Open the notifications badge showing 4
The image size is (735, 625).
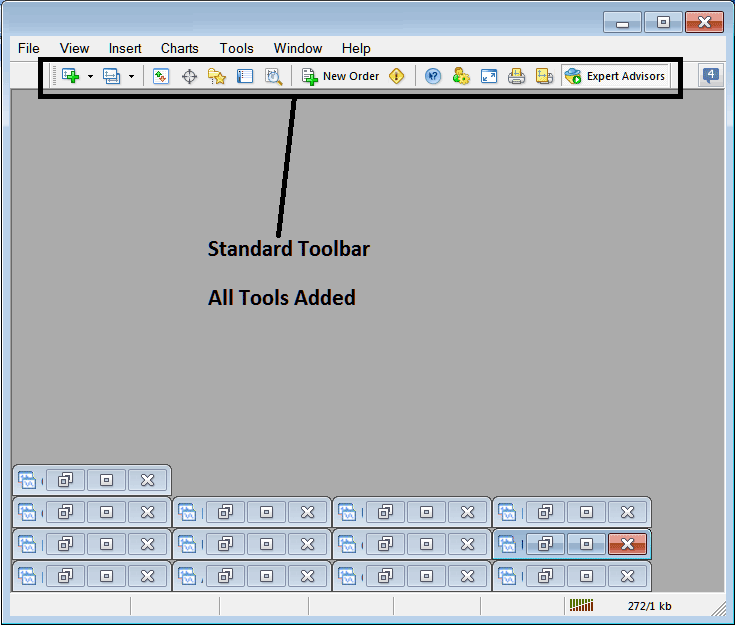(x=711, y=75)
